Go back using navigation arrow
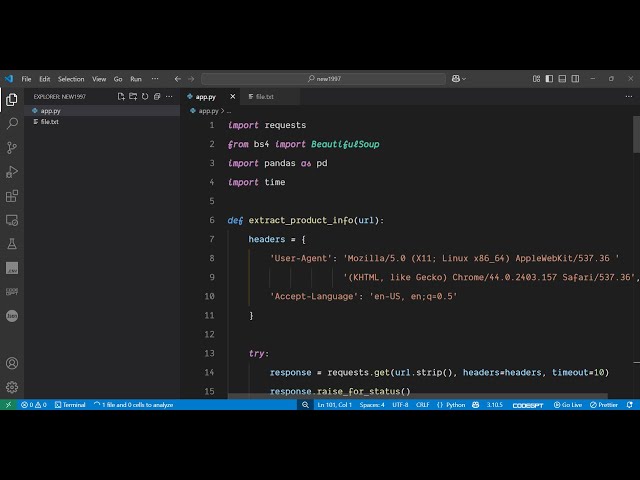The height and width of the screenshot is (480, 640). click(x=178, y=79)
